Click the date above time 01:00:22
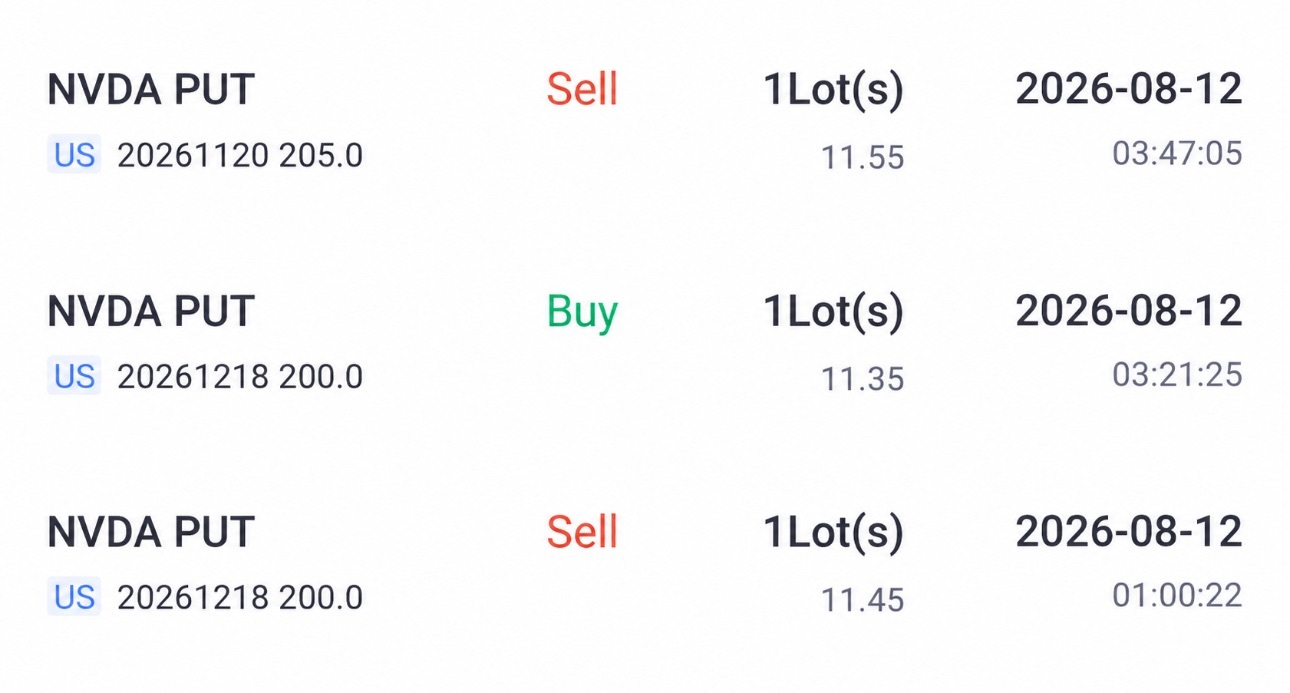Viewport: 1290px width, 693px height. [1129, 532]
